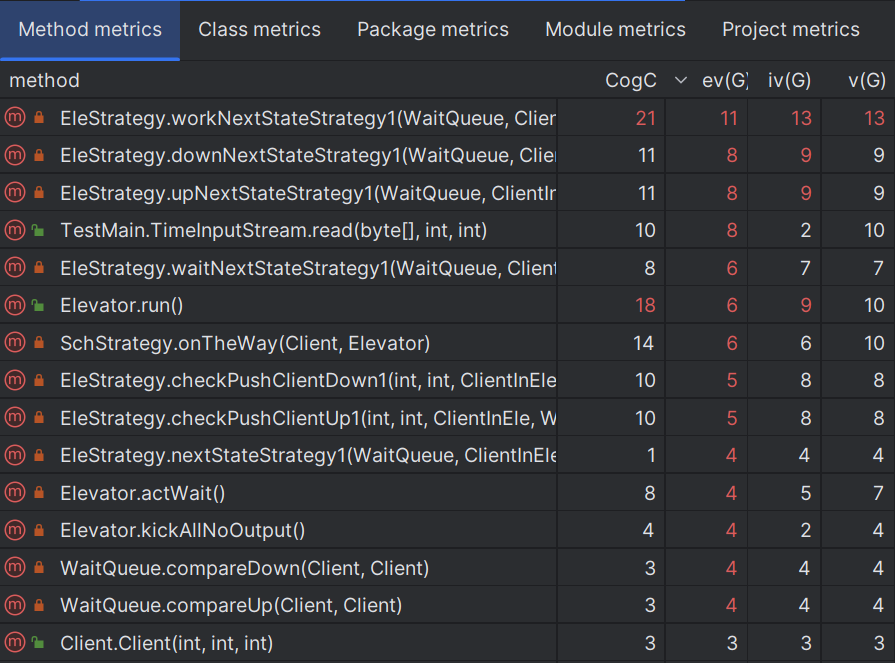The width and height of the screenshot is (895, 663).
Task: Switch to Project metrics tab
Action: pyautogui.click(x=790, y=30)
